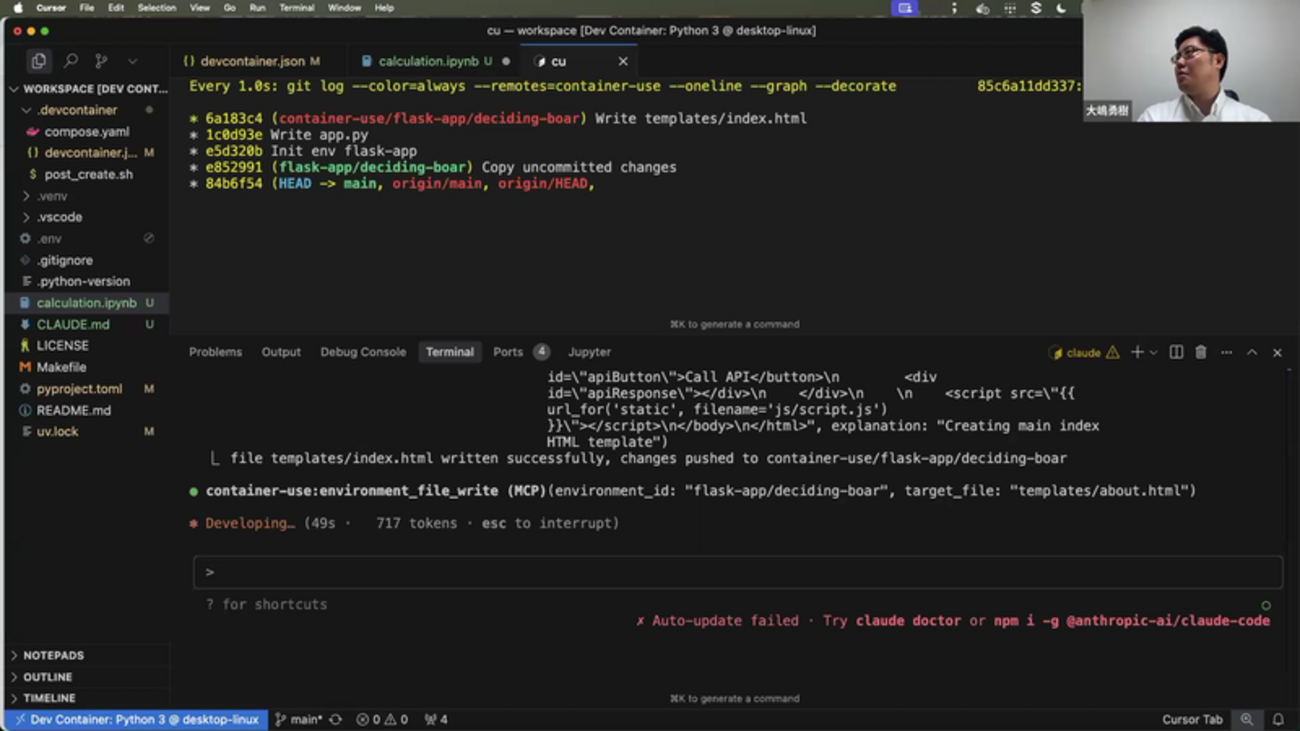Image resolution: width=1300 pixels, height=731 pixels.
Task: Switch to the Output panel tab
Action: [281, 352]
